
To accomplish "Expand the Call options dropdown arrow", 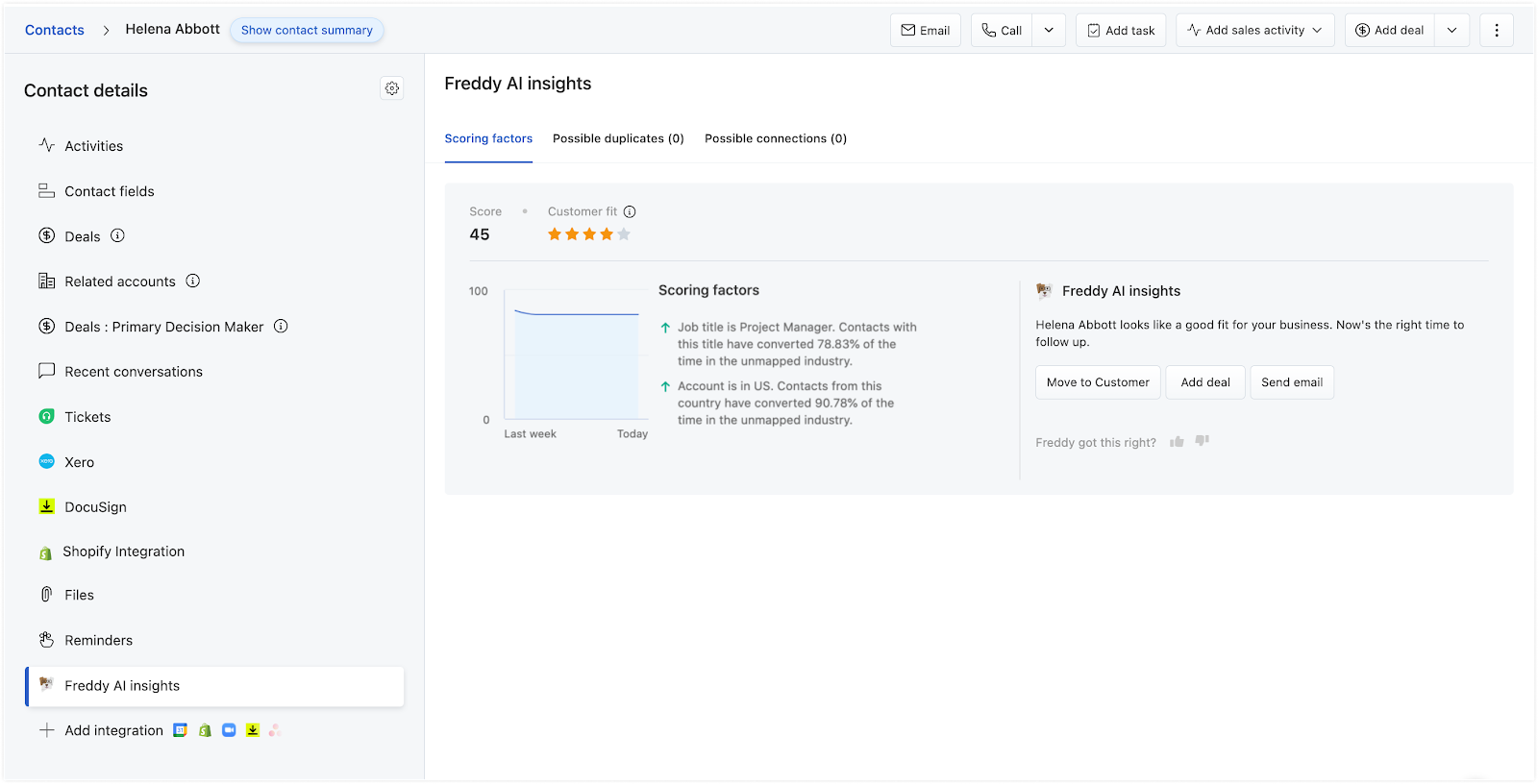I will pos(1049,30).
